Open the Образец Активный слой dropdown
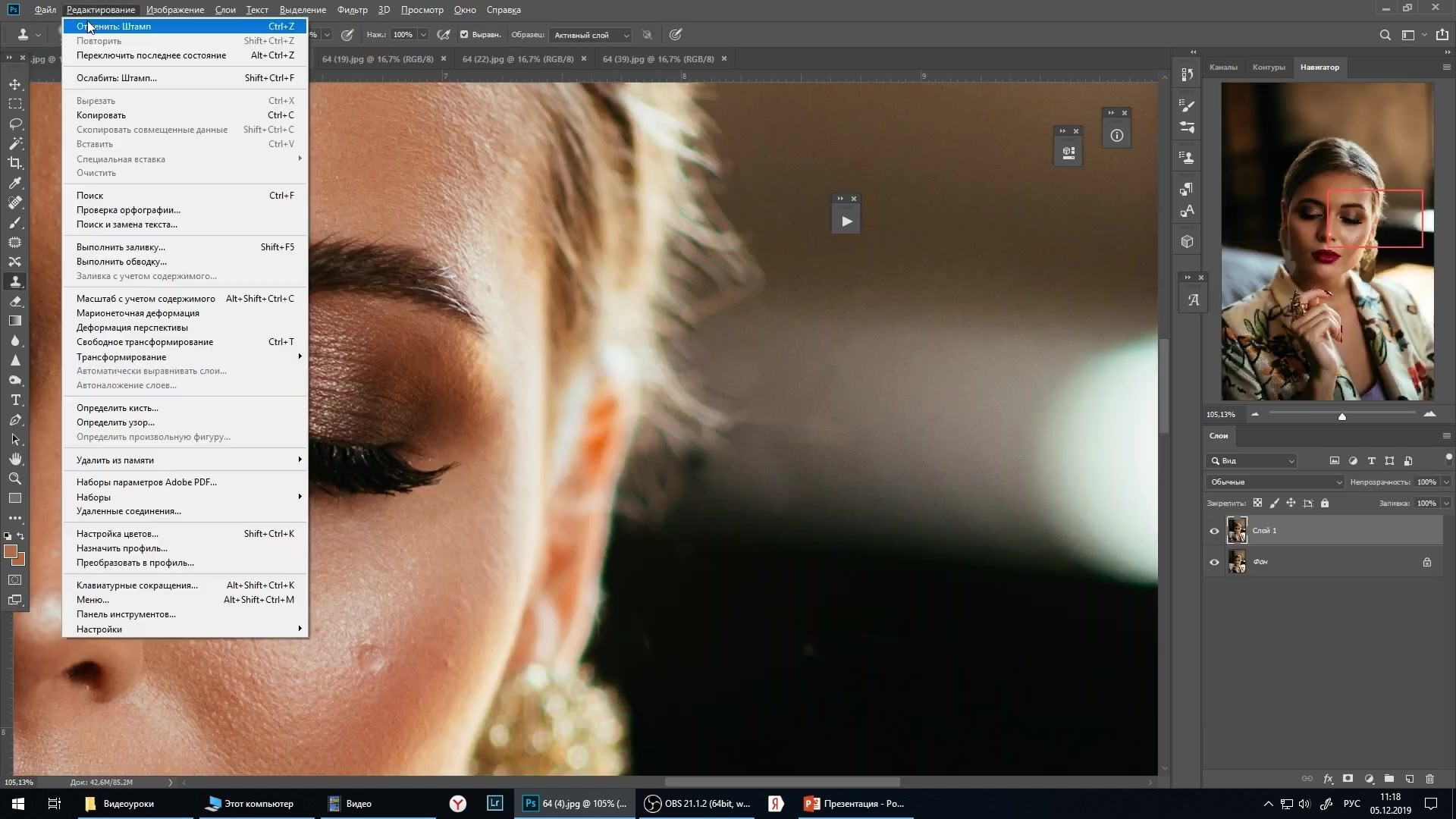This screenshot has width=1456, height=819. point(591,35)
